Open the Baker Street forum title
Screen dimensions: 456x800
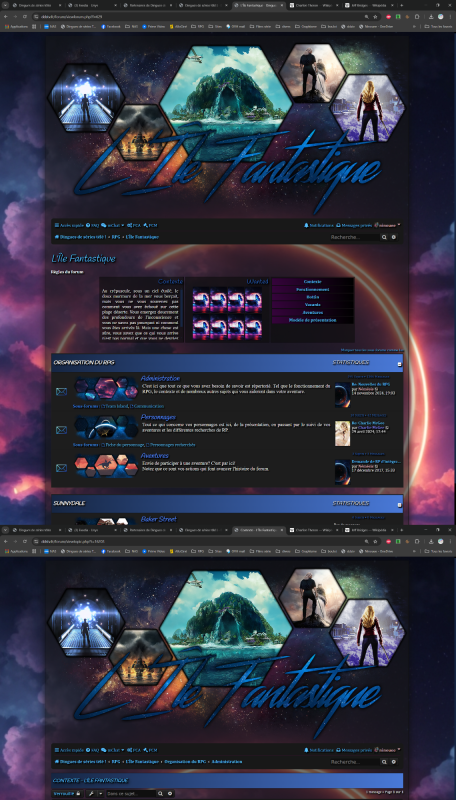[x=159, y=519]
